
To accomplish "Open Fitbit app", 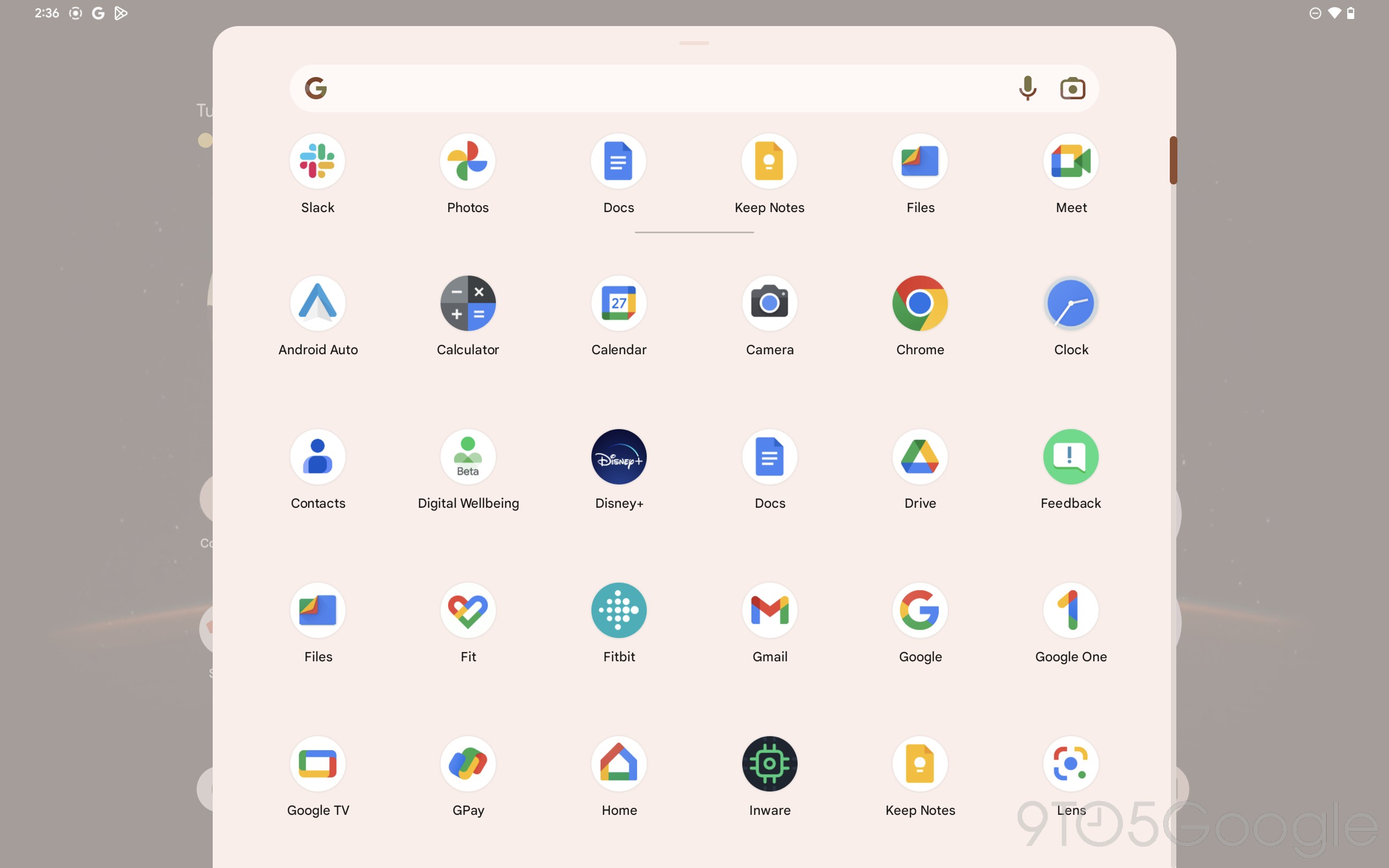I will (x=619, y=610).
